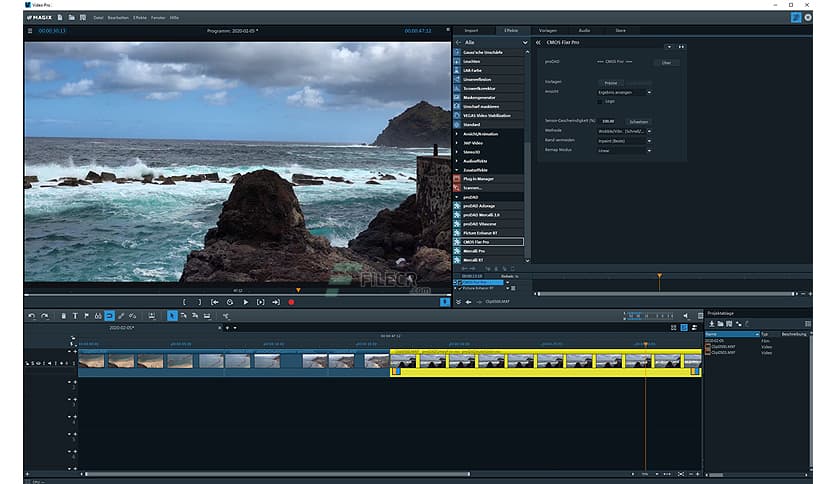Click the playhead marker in keyframe timeline

click(x=660, y=276)
